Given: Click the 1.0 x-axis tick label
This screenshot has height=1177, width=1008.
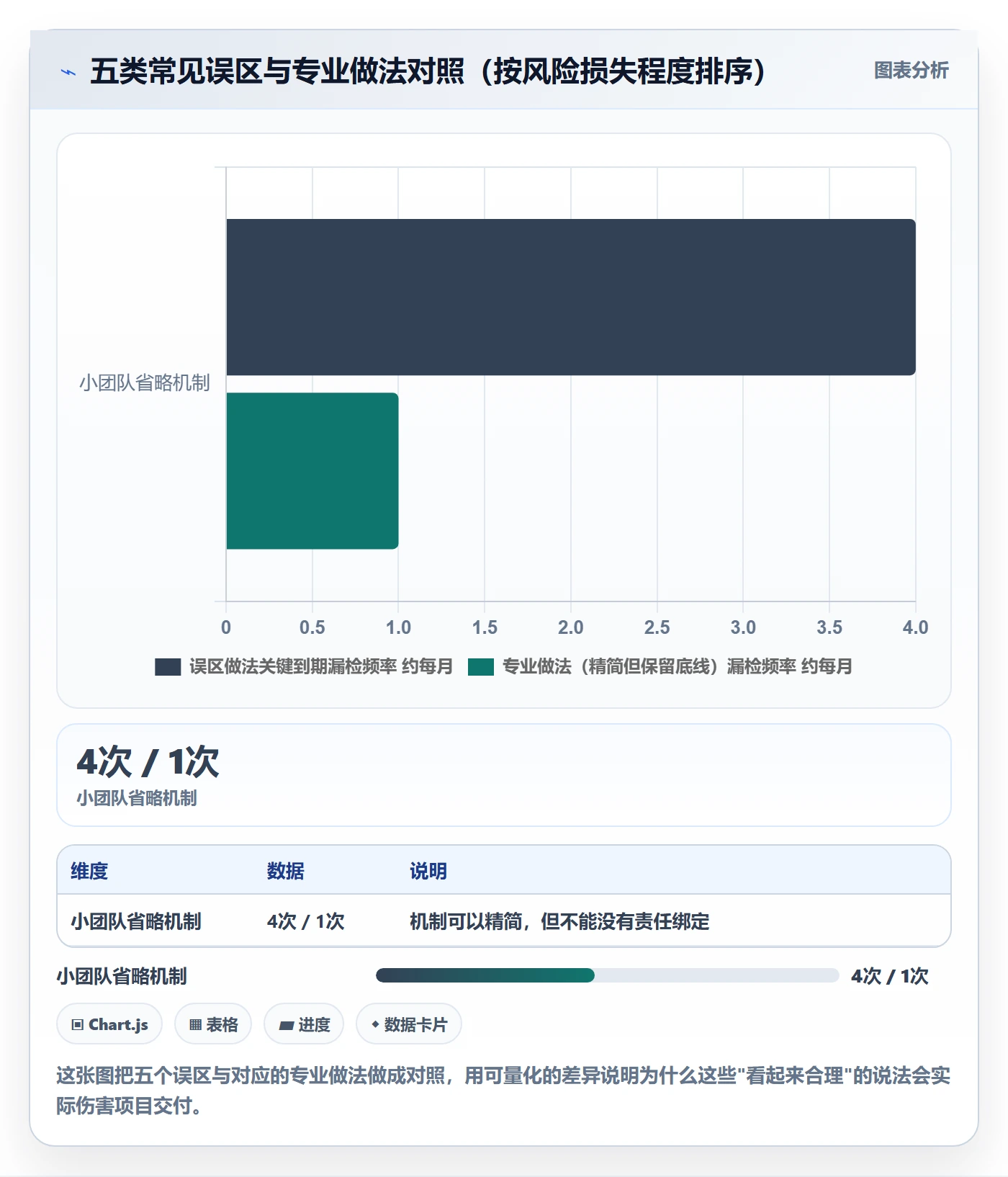Looking at the screenshot, I should 398,627.
